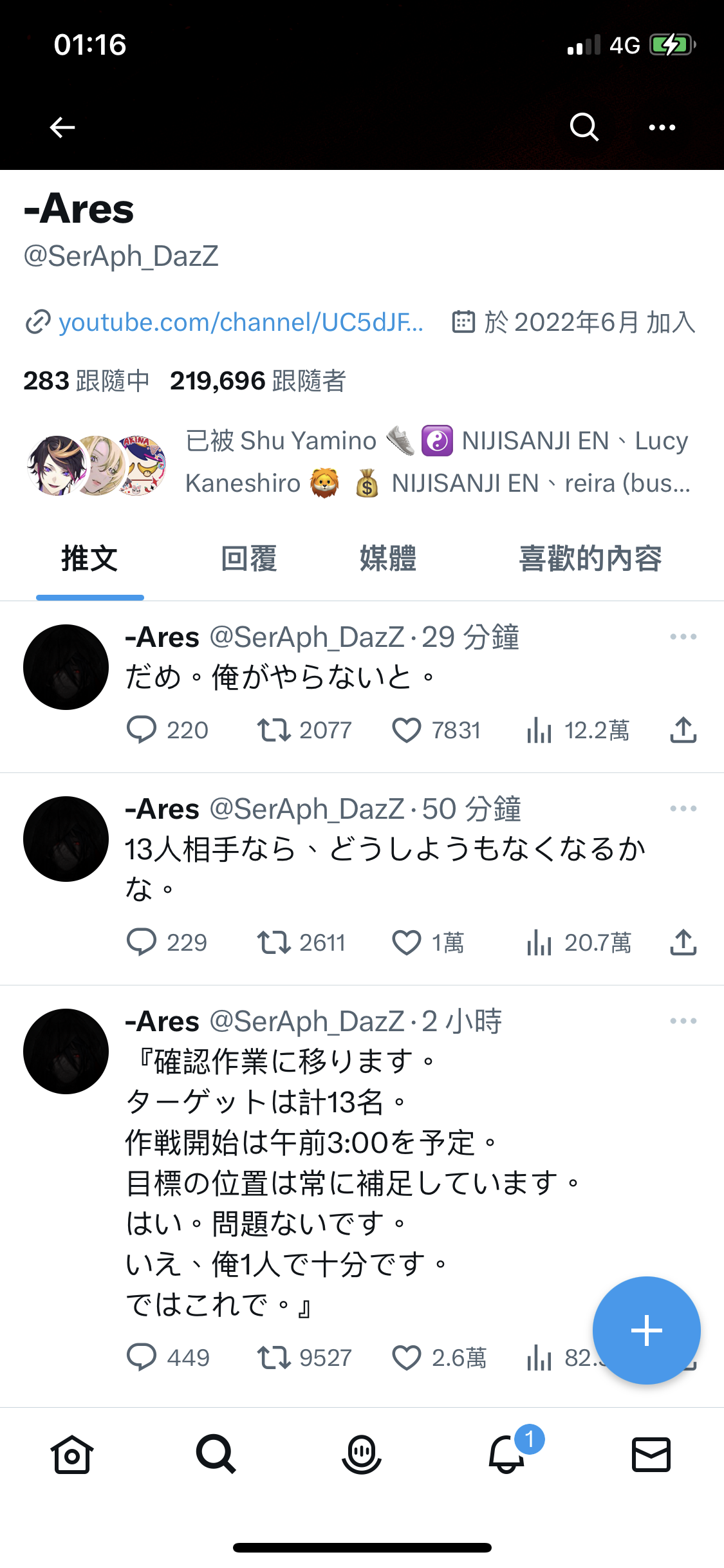
Task: Open the youtube.com channel link
Action: (241, 322)
